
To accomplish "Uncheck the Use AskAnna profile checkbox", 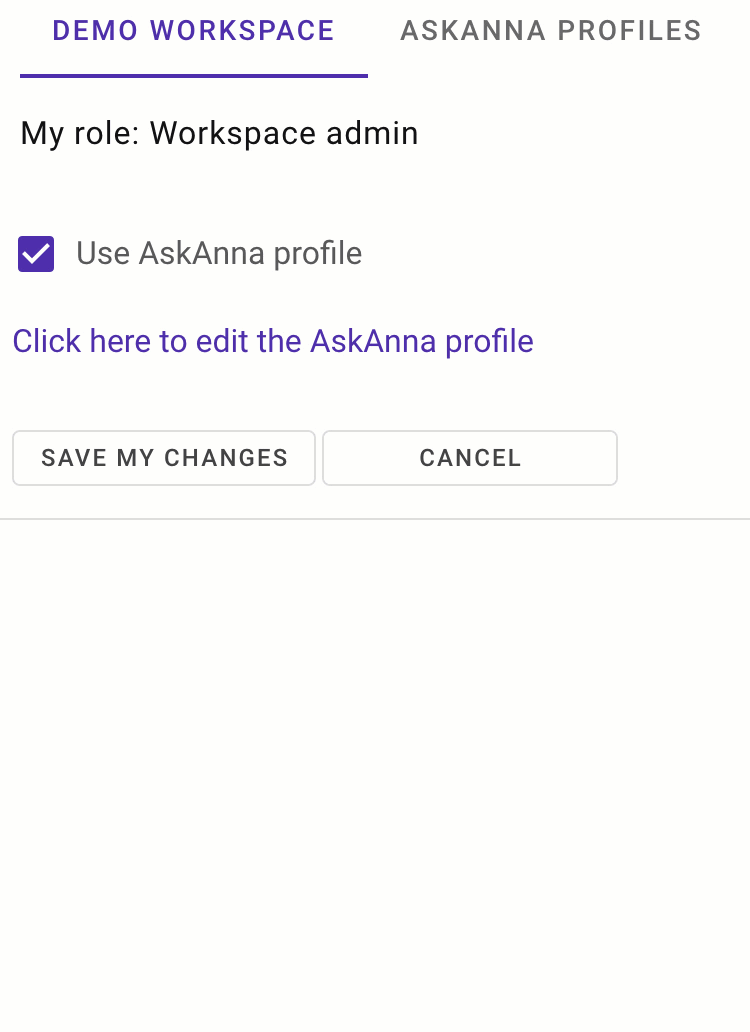I will 35,253.
